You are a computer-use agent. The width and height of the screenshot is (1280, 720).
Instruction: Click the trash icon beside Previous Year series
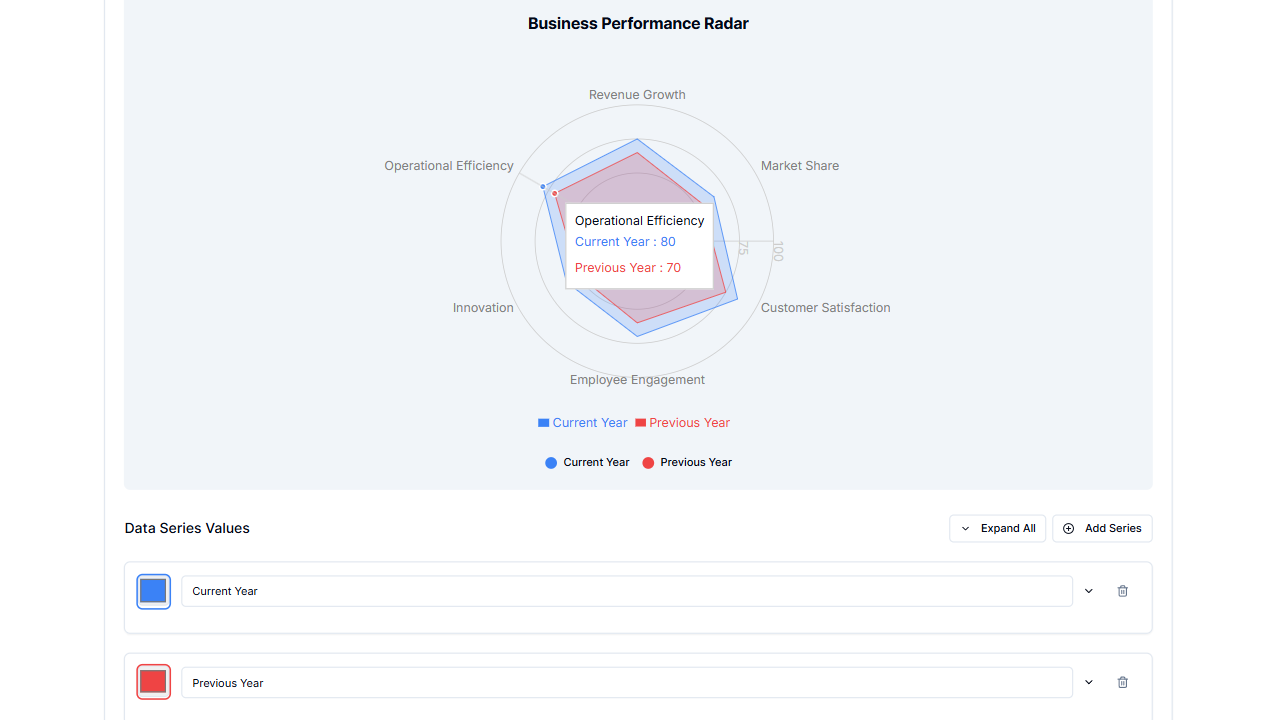[x=1122, y=682]
